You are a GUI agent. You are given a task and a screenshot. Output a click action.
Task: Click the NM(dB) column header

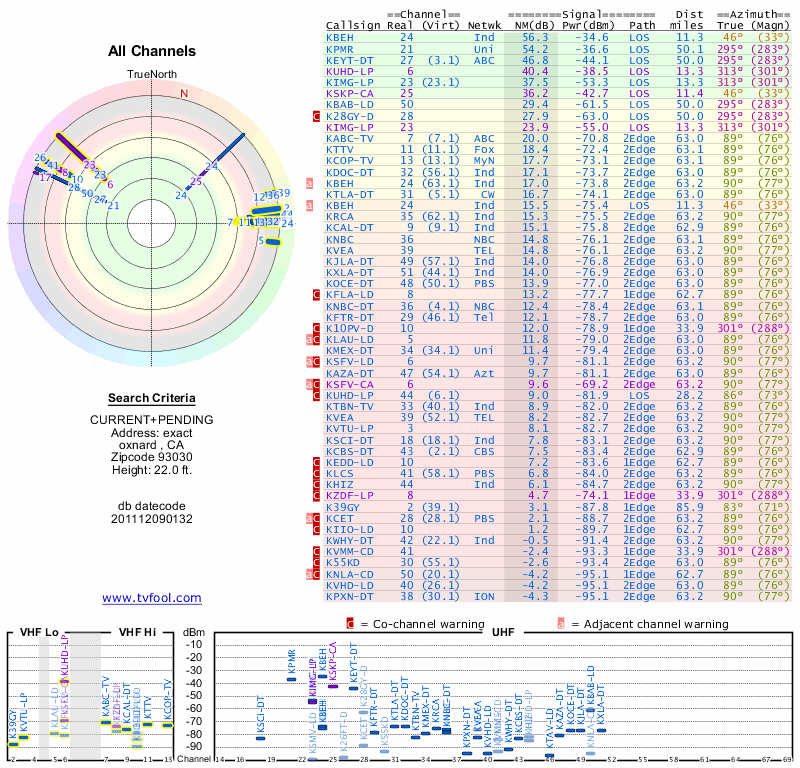535,26
